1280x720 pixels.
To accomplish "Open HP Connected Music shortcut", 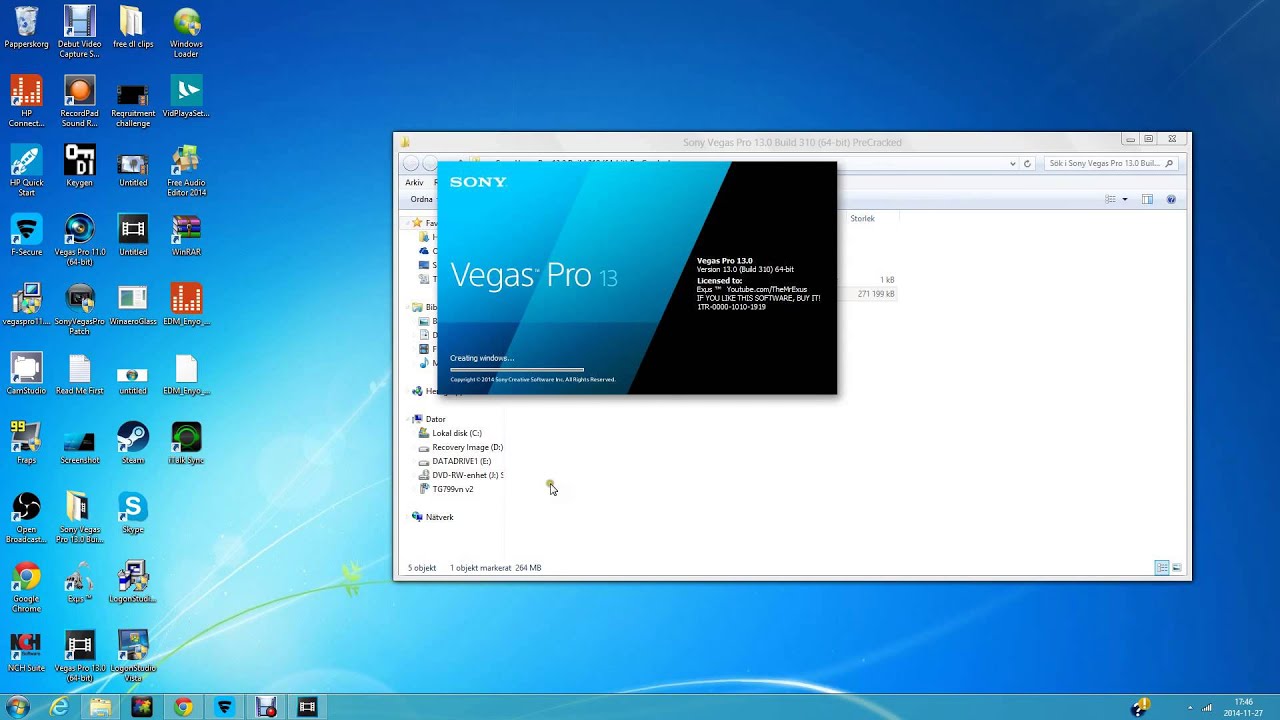I will pos(26,101).
